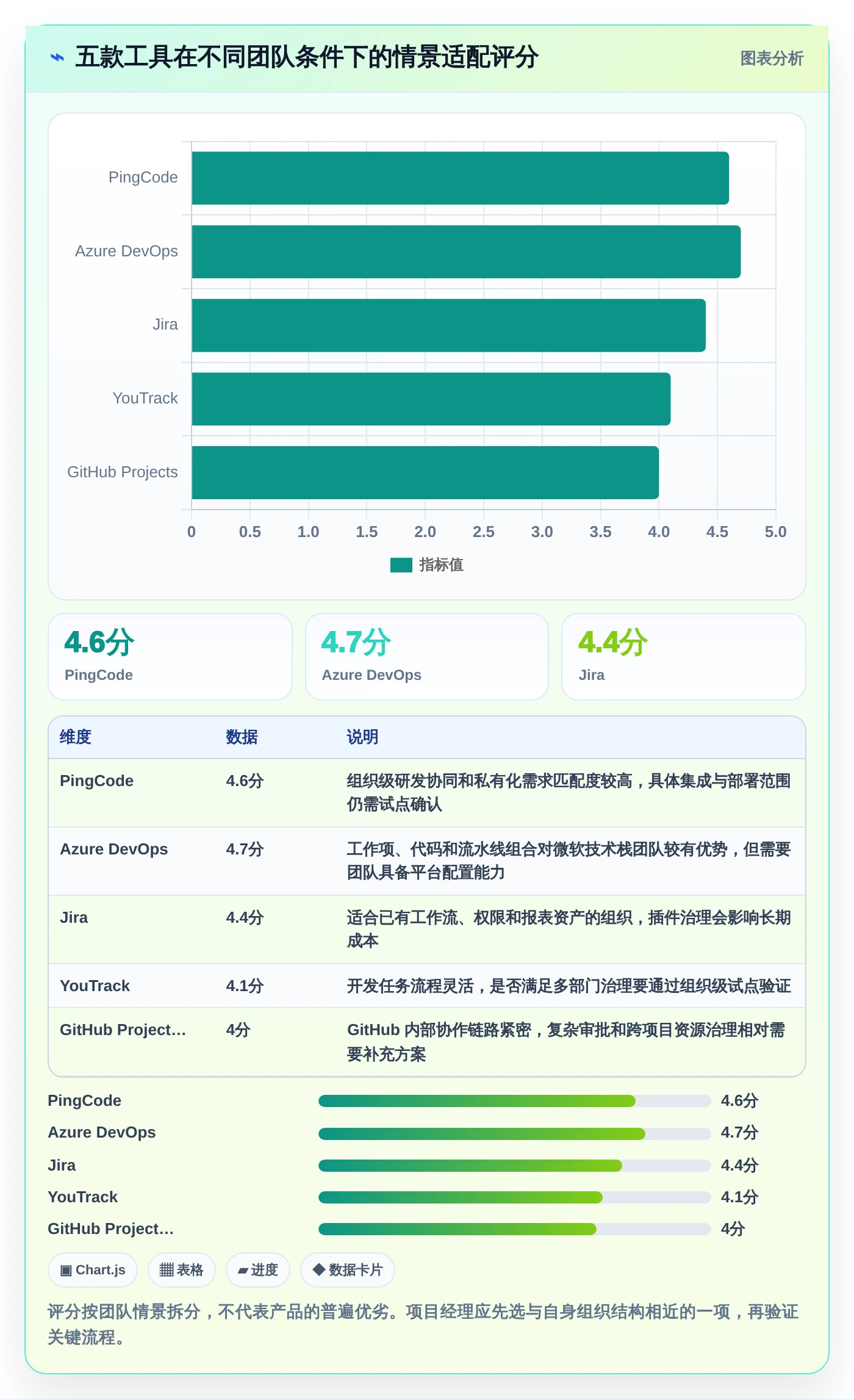Viewport: 854px width, 1400px height.
Task: Click the 4.6分 value in the table
Action: point(245,781)
